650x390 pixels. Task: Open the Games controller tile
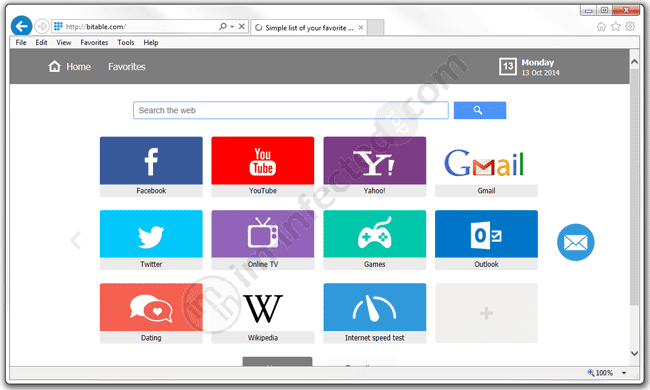[375, 240]
